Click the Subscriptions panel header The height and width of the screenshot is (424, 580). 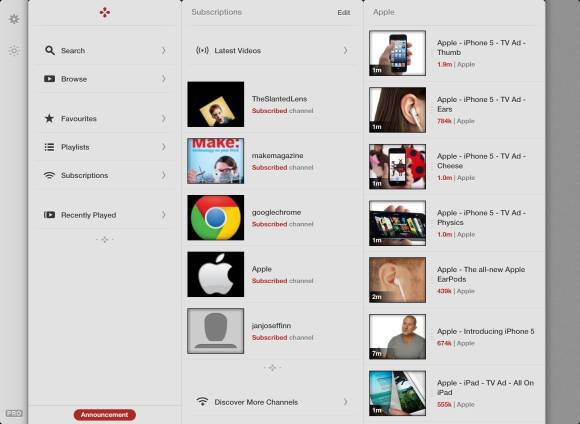[x=216, y=12]
